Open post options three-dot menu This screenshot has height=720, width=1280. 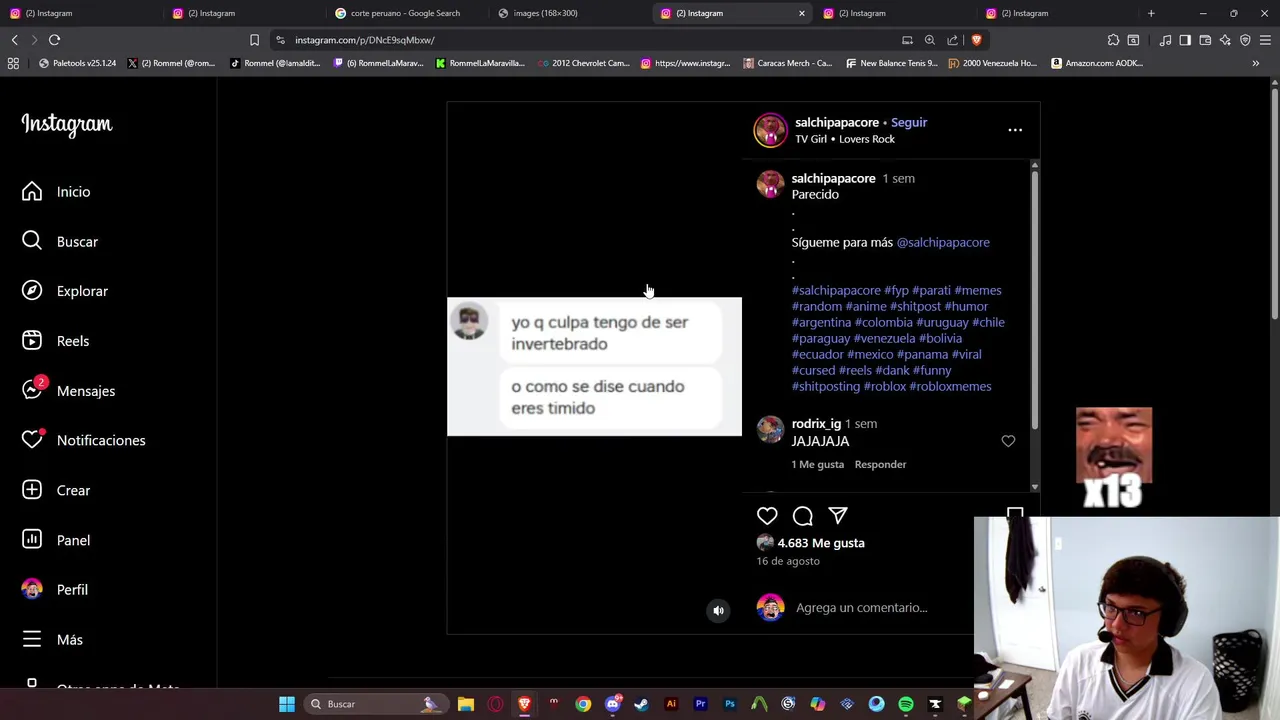tap(1015, 130)
